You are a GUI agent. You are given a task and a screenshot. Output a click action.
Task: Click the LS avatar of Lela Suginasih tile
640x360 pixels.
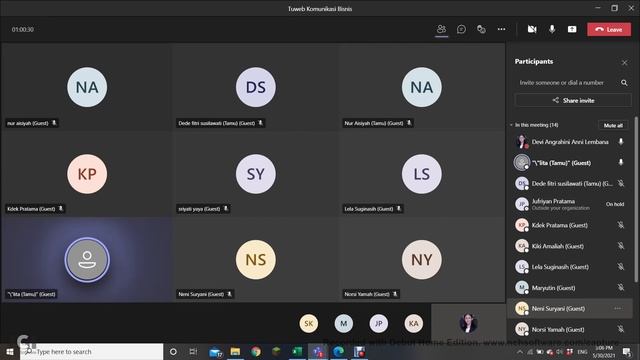[421, 174]
